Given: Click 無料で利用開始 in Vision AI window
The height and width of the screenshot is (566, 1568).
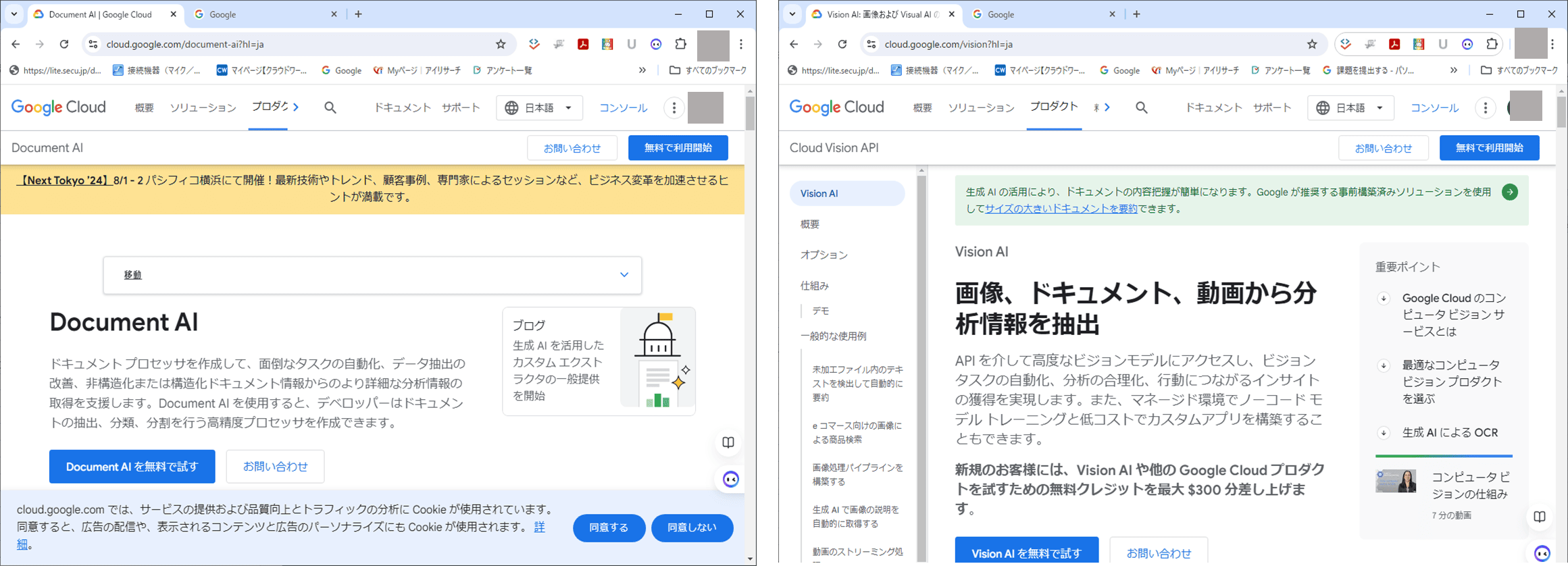Looking at the screenshot, I should click(x=1489, y=148).
